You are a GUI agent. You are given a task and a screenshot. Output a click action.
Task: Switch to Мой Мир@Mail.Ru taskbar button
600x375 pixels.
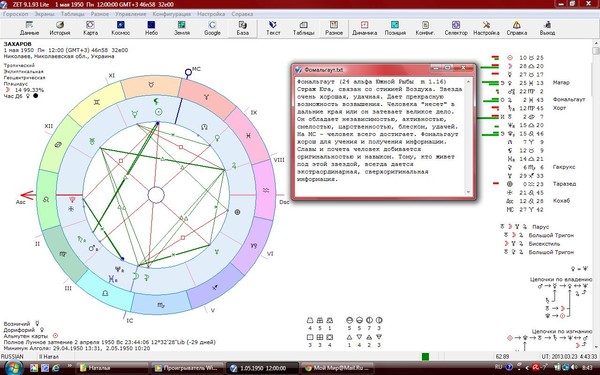337,368
